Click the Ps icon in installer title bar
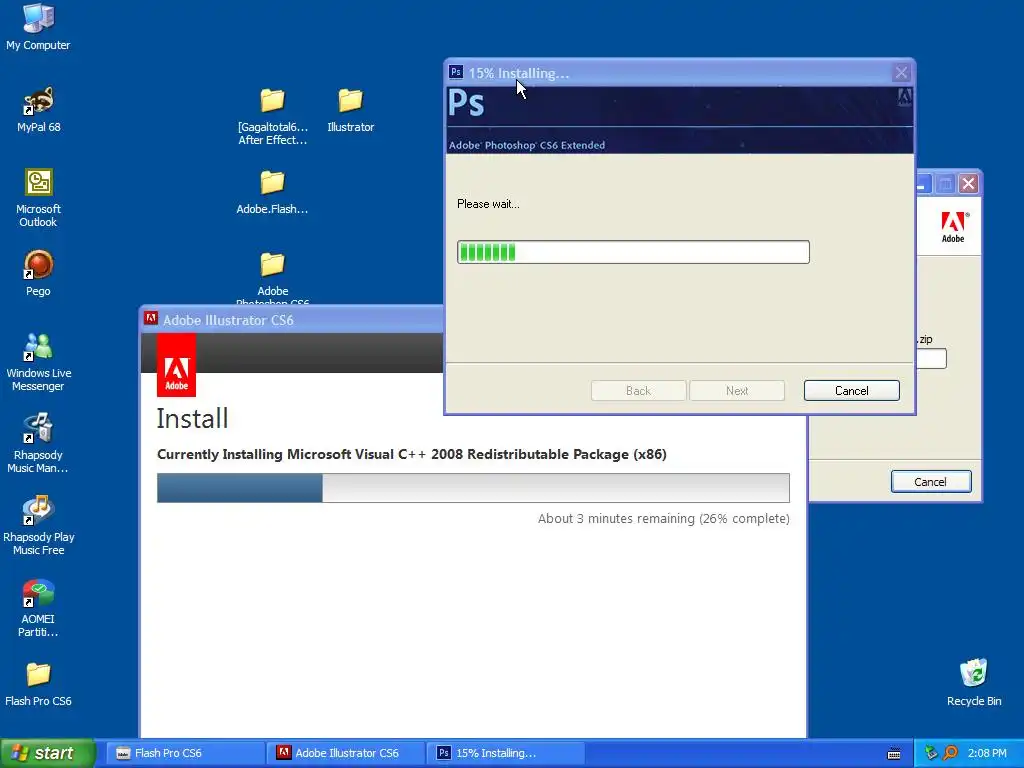 (x=456, y=72)
